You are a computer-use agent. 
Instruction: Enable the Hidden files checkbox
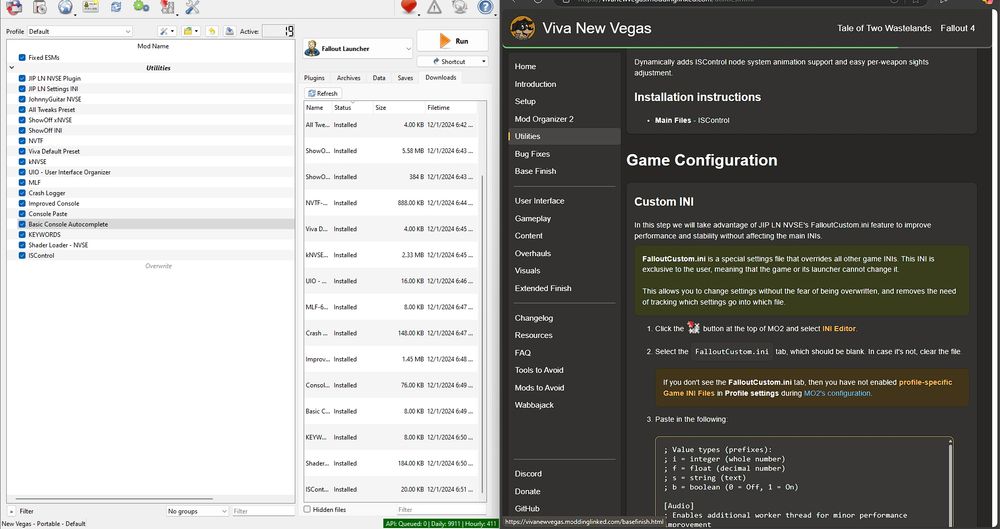pyautogui.click(x=307, y=509)
